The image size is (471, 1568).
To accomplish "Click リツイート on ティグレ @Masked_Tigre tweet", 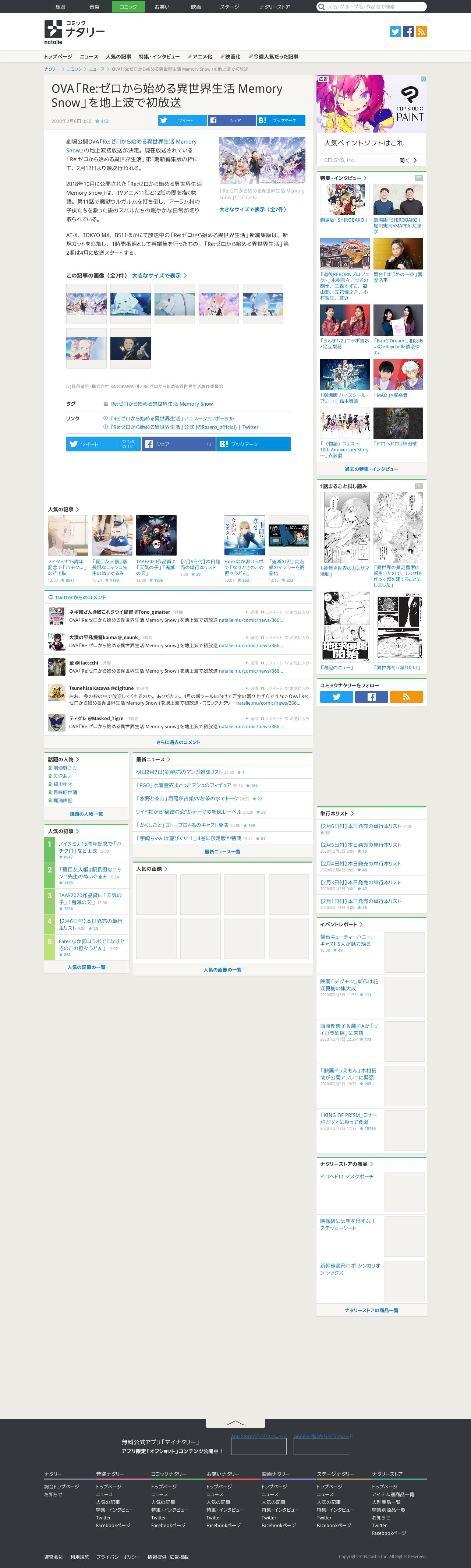I will [x=272, y=718].
